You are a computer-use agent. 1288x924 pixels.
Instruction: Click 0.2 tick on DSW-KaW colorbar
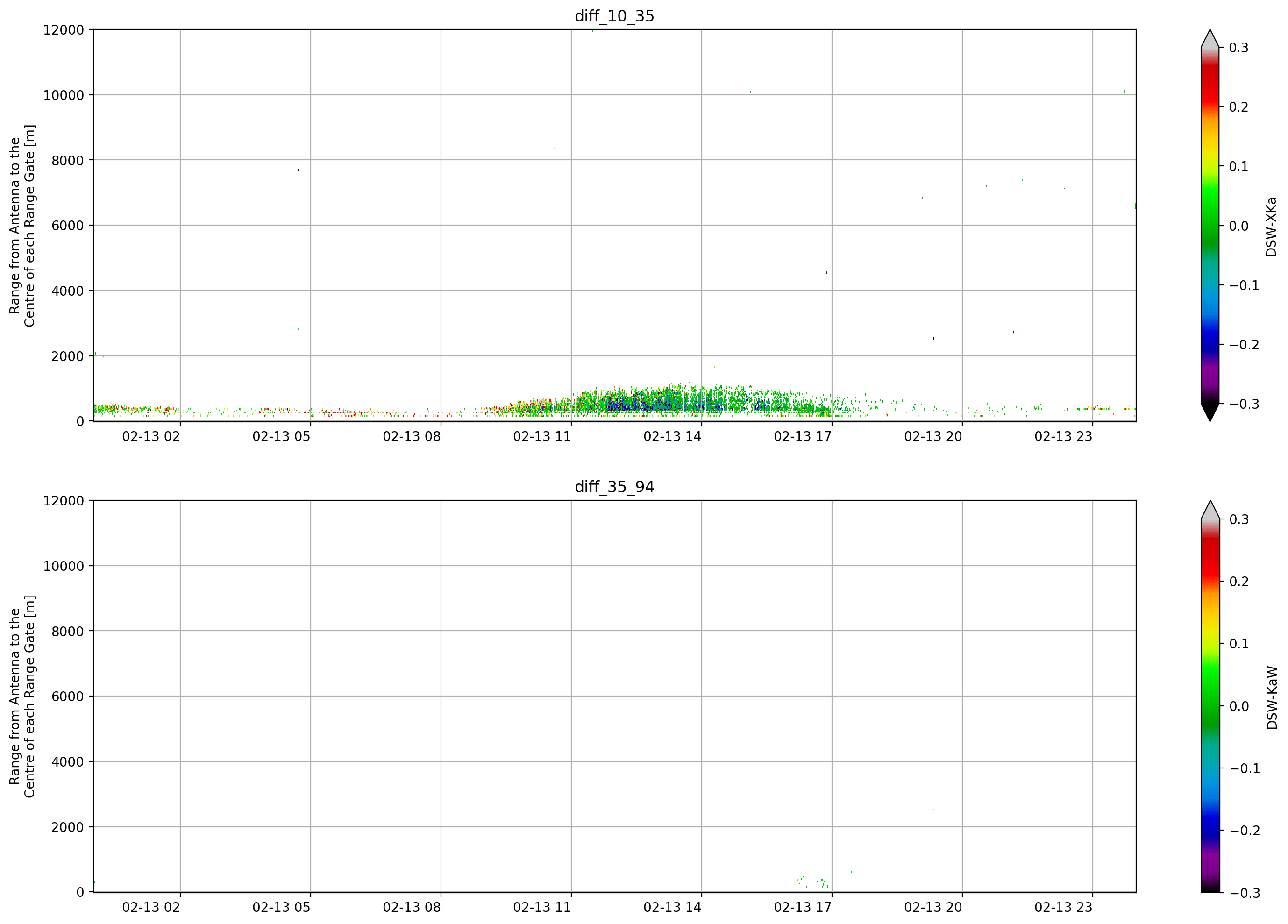coord(1238,582)
